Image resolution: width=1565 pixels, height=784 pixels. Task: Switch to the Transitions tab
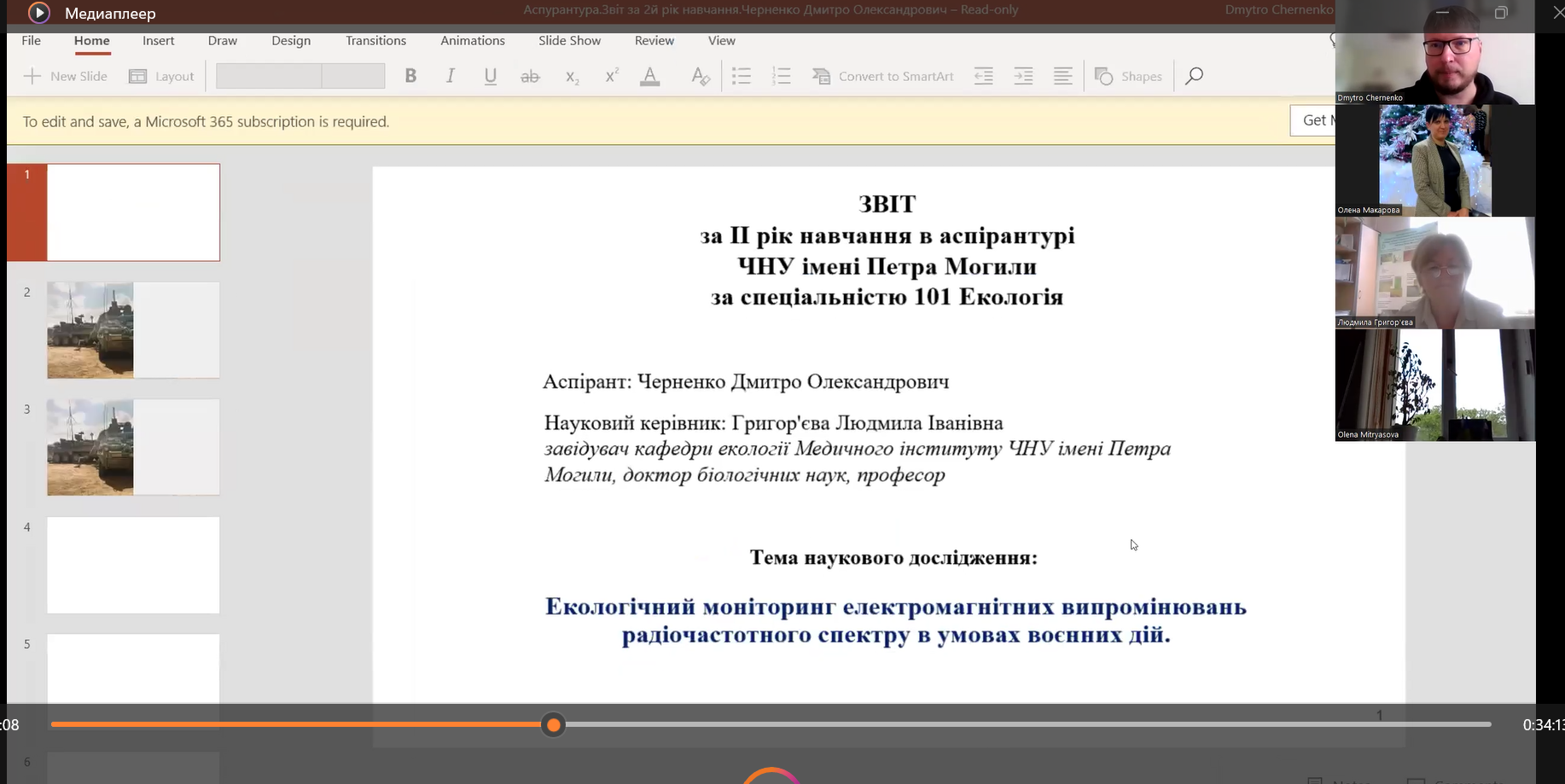(x=375, y=40)
